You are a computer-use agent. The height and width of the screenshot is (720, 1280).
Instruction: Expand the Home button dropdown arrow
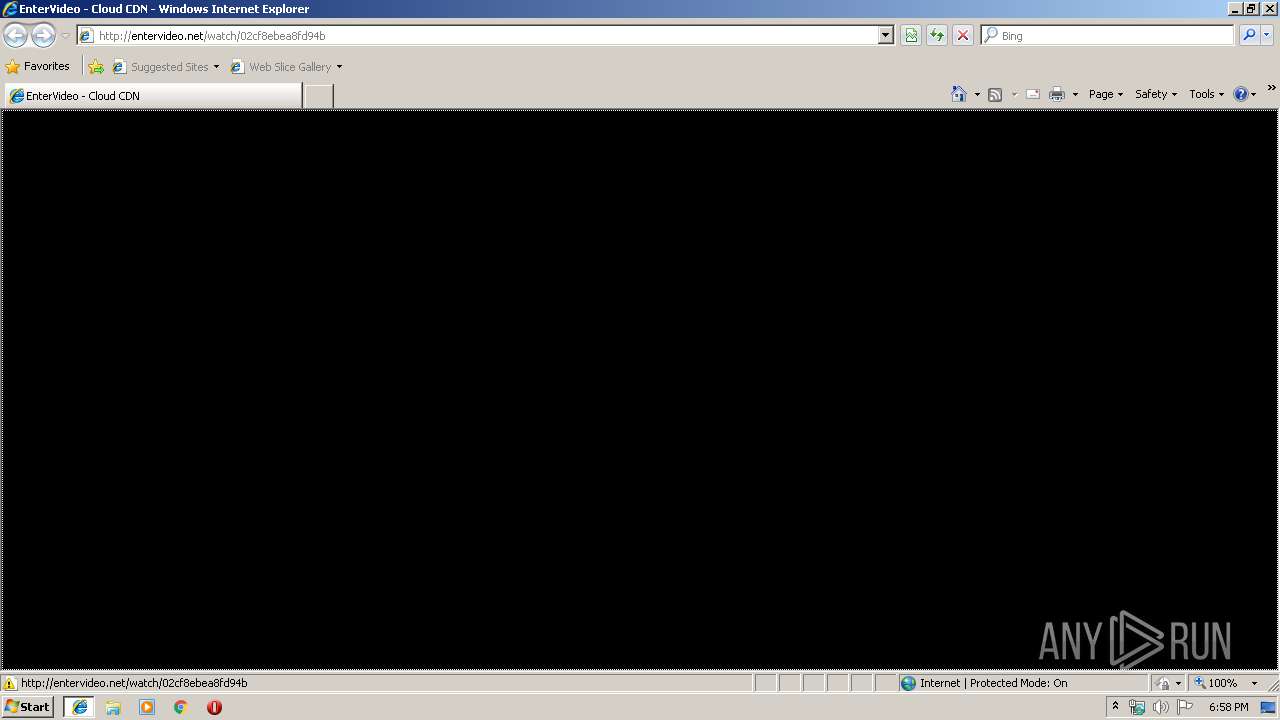coord(977,94)
